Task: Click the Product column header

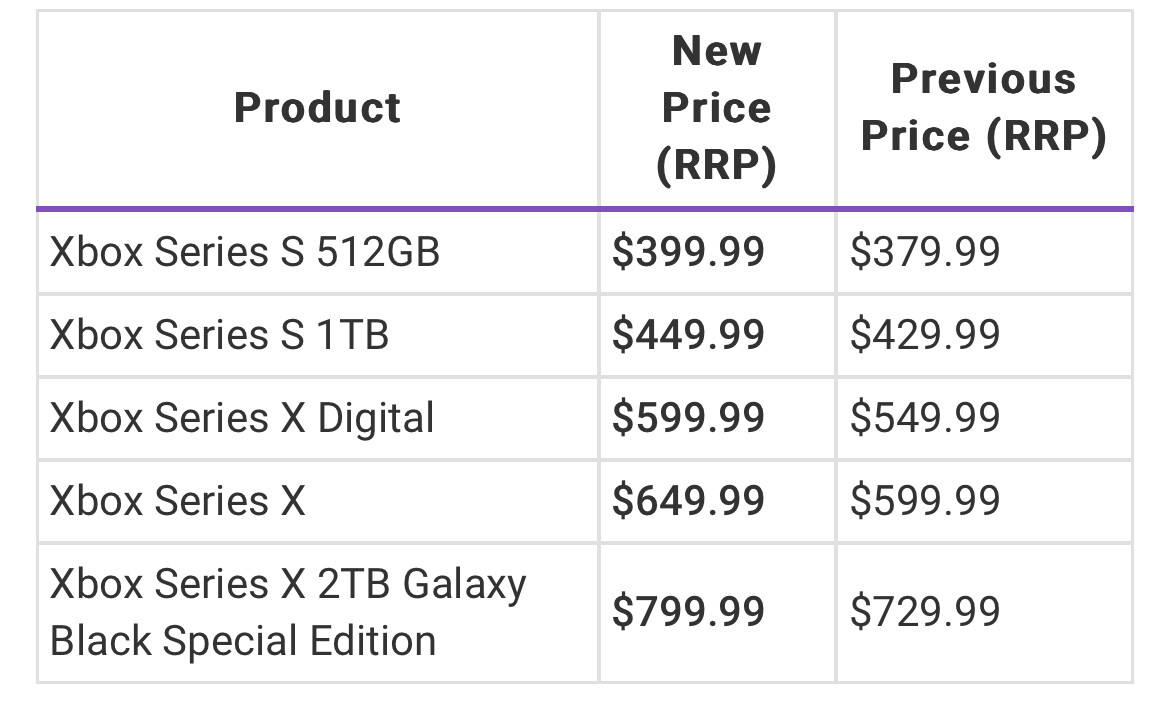Action: (x=317, y=108)
